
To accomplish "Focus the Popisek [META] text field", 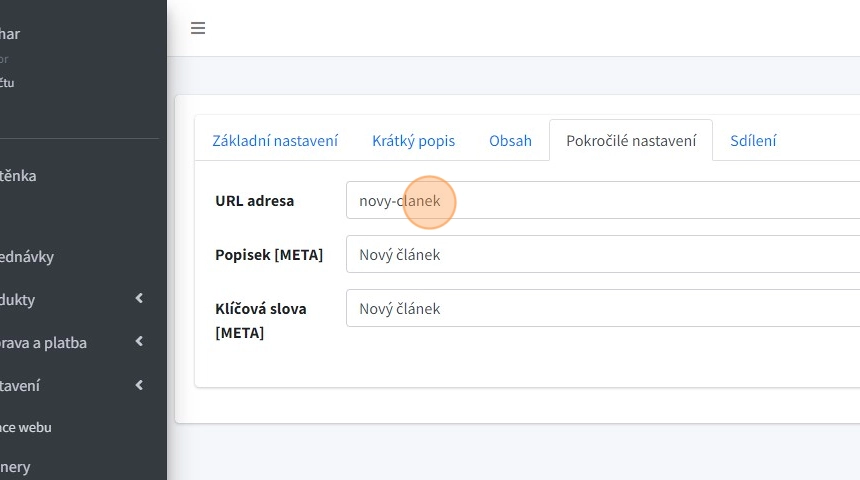I will coord(602,254).
